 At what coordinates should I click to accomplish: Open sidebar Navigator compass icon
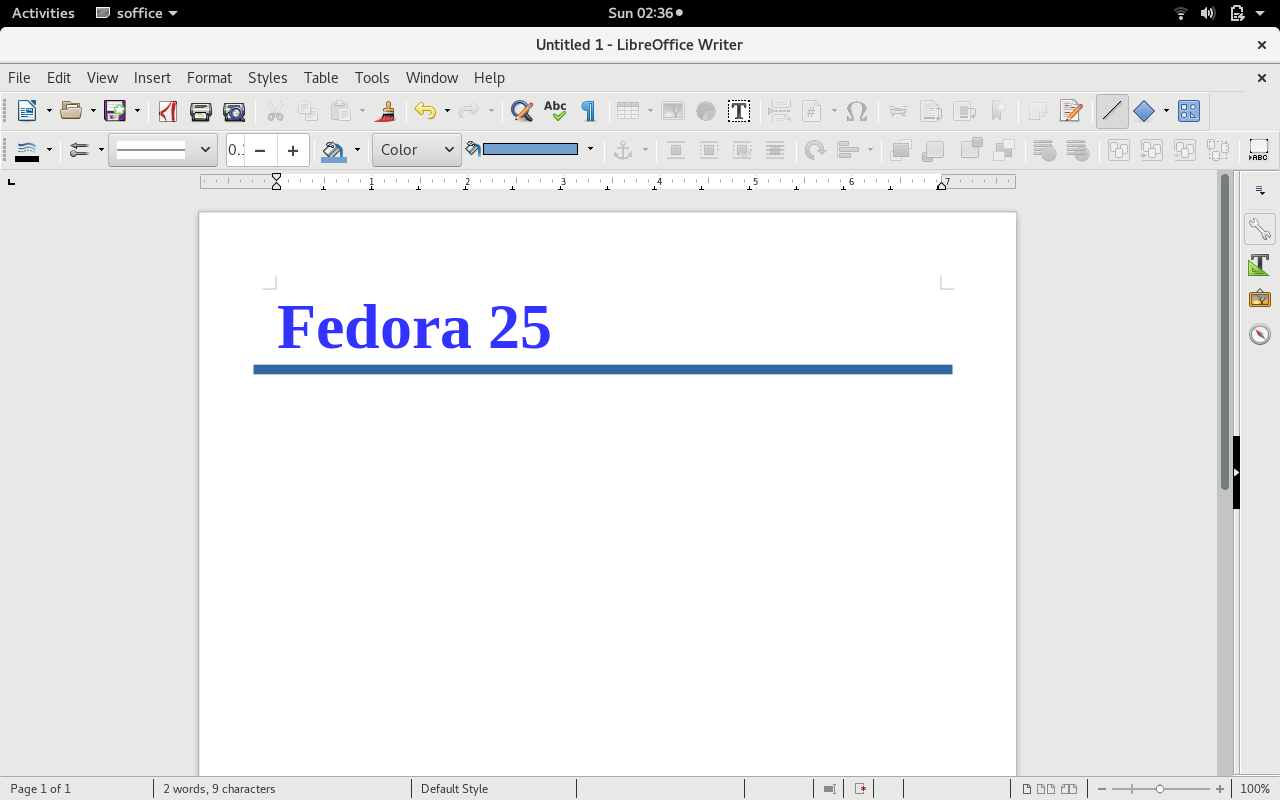1260,334
